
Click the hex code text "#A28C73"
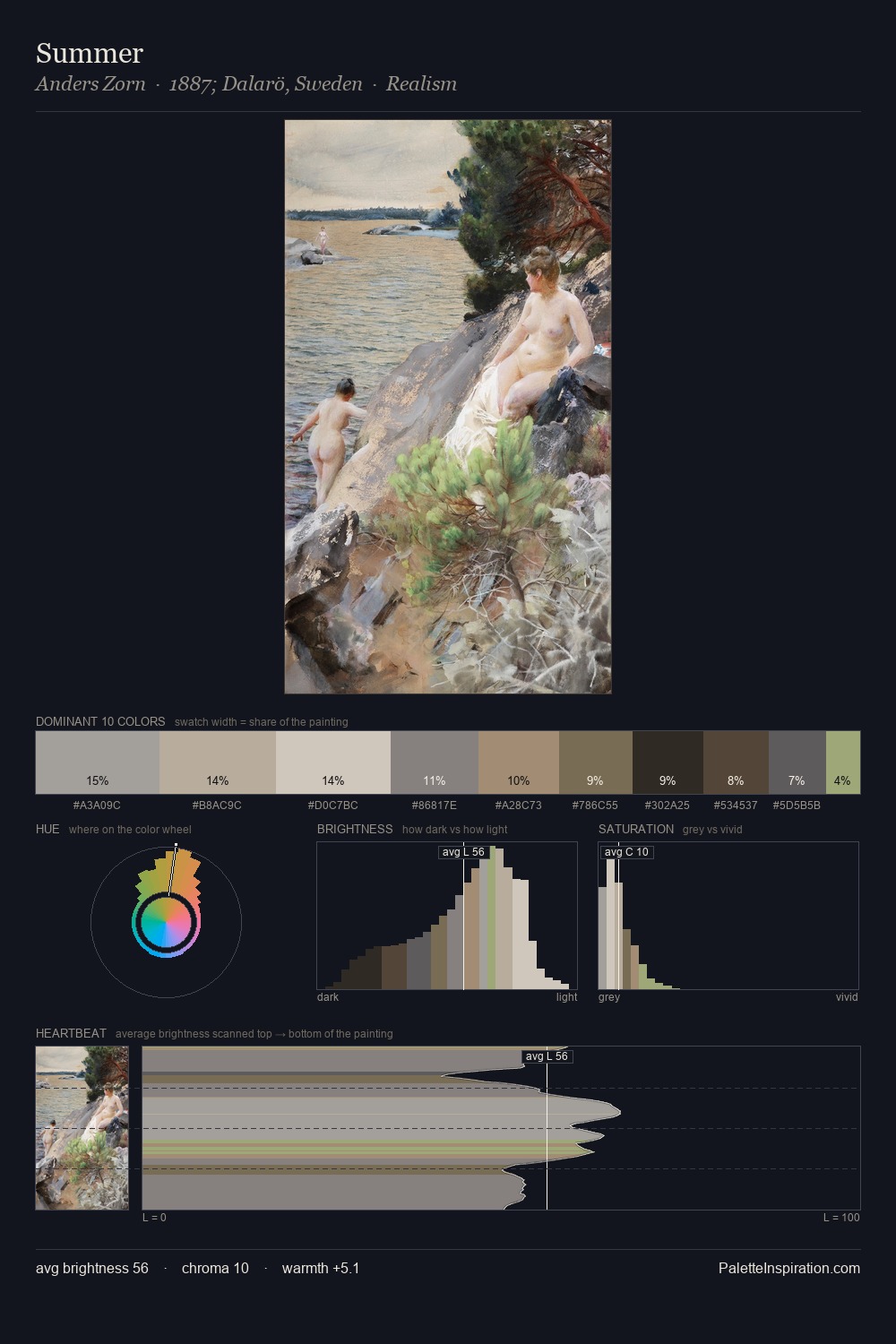tap(519, 805)
